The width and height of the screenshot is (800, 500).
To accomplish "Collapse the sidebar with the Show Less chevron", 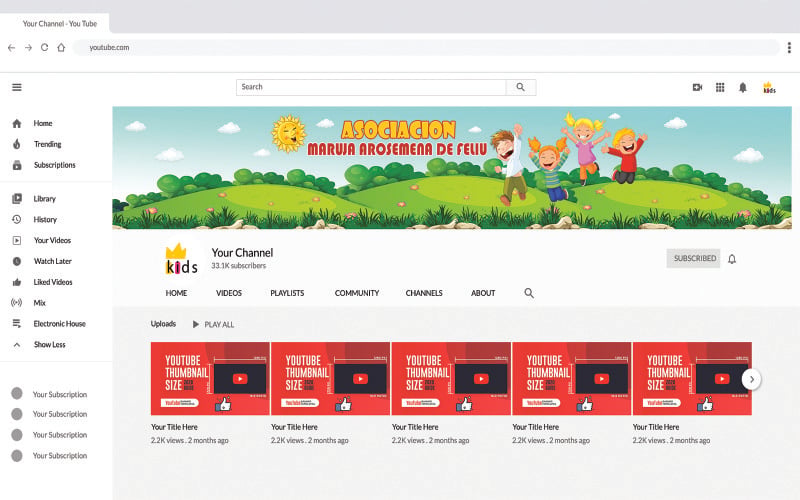I will tap(17, 345).
